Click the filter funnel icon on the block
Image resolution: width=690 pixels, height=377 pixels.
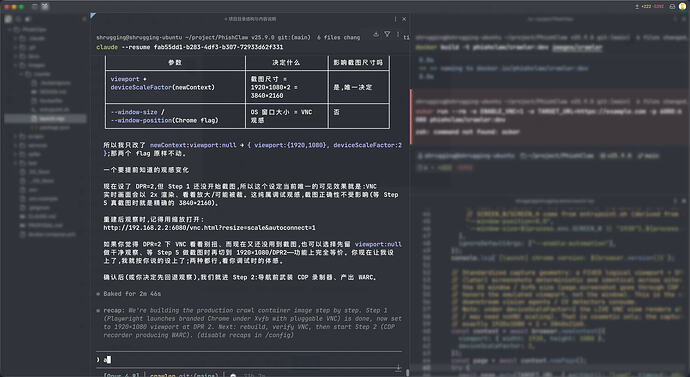tap(387, 34)
